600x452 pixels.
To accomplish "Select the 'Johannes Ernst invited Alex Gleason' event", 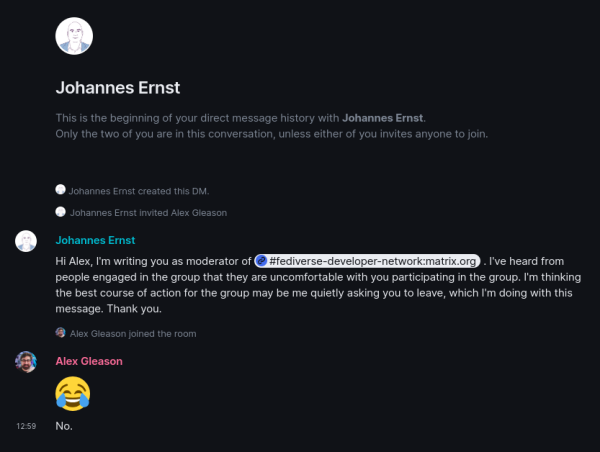I will point(141,212).
